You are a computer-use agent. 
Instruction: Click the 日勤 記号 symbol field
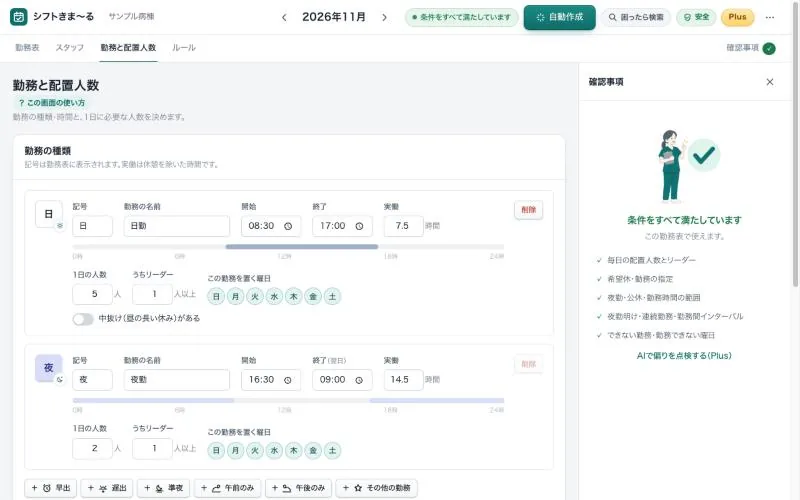coord(92,226)
